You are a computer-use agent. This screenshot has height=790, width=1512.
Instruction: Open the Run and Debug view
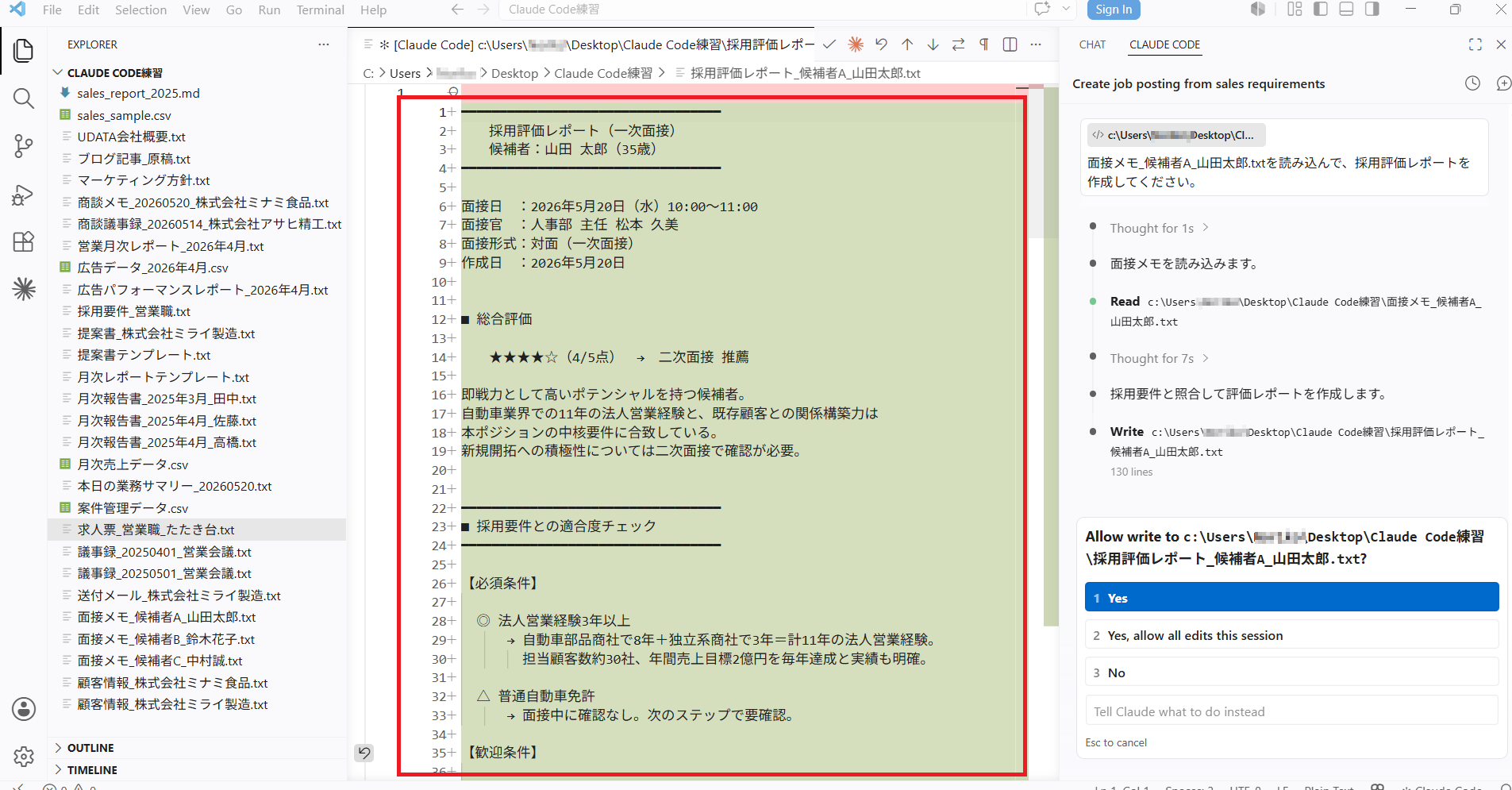(x=24, y=195)
